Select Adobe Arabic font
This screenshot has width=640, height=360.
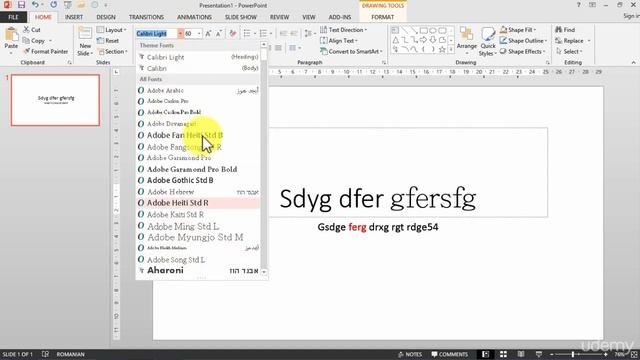tap(198, 90)
